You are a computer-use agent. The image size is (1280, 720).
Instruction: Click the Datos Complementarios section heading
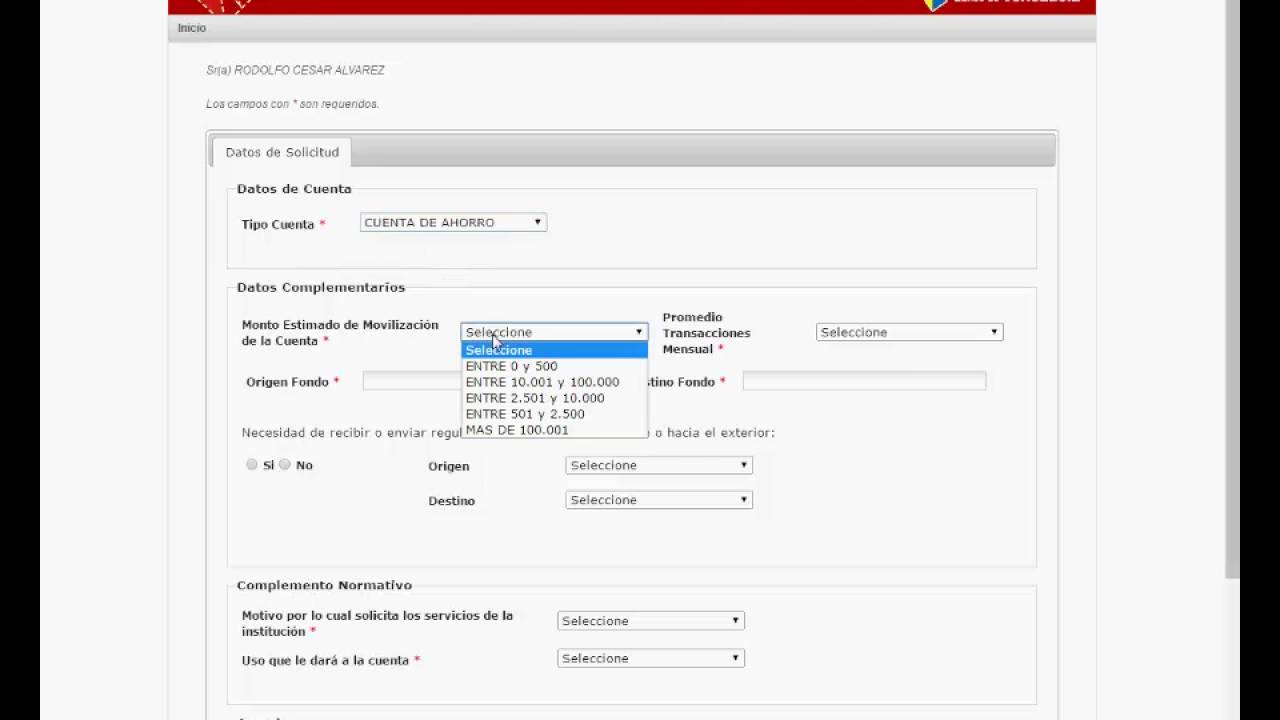[x=321, y=287]
